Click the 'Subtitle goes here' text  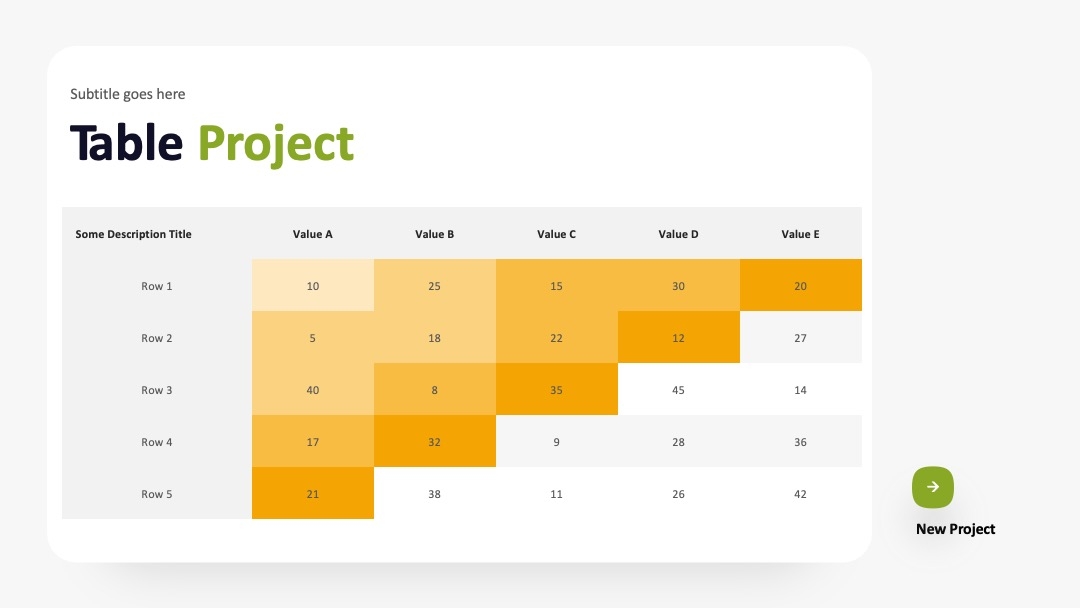coord(127,94)
